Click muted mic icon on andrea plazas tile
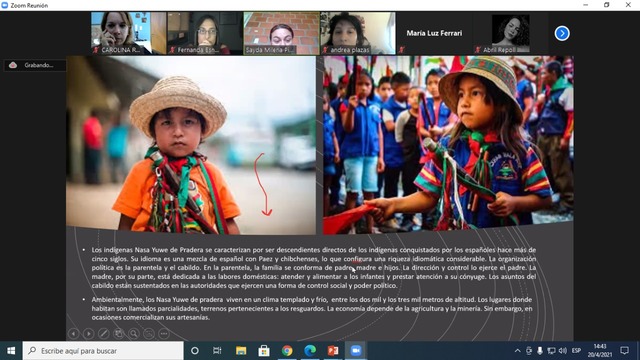 (x=325, y=50)
